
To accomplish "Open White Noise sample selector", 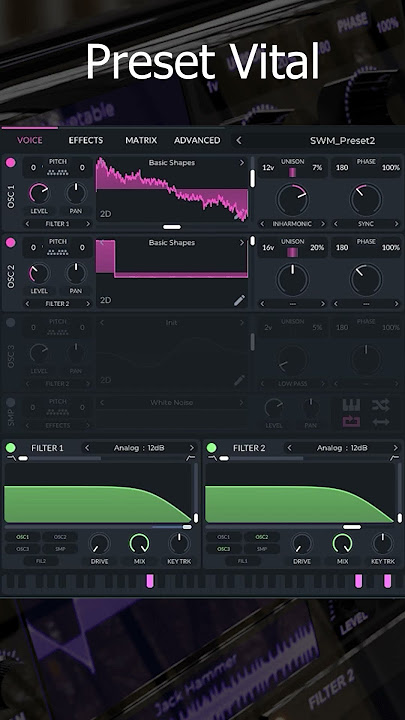I will [172, 403].
